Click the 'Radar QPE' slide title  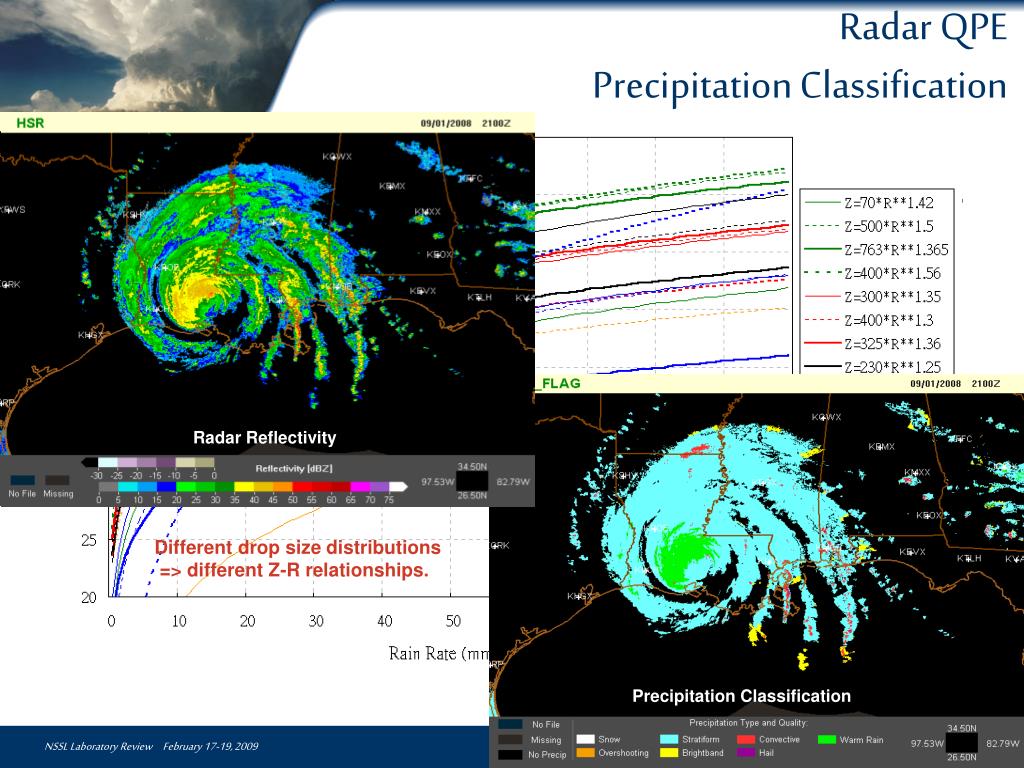[923, 27]
